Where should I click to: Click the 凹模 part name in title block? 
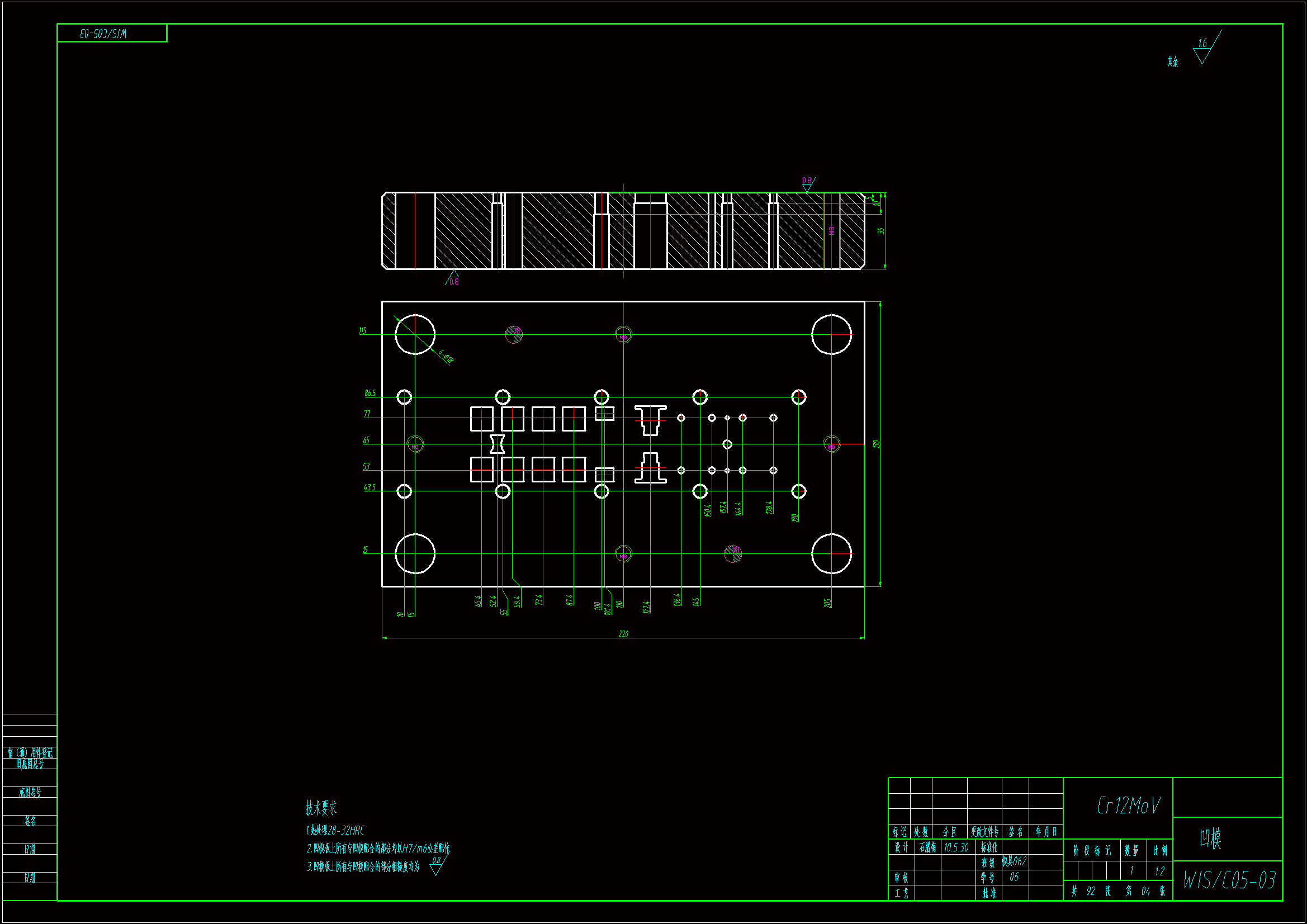(1210, 838)
